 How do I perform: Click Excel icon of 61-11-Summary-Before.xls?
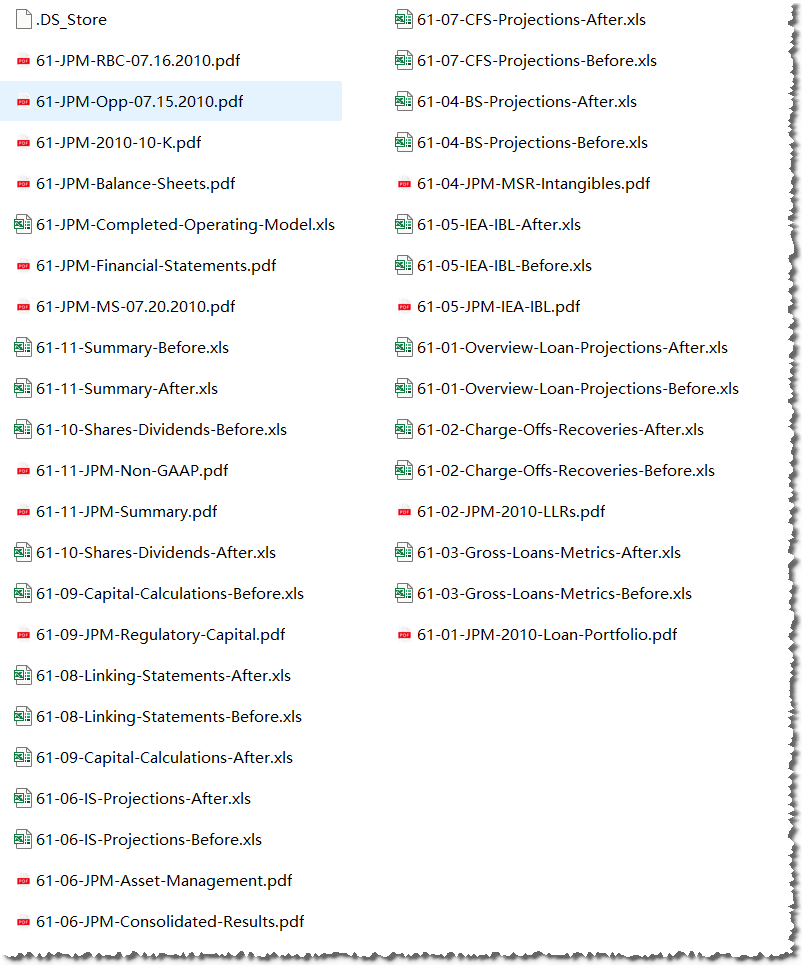tap(23, 347)
